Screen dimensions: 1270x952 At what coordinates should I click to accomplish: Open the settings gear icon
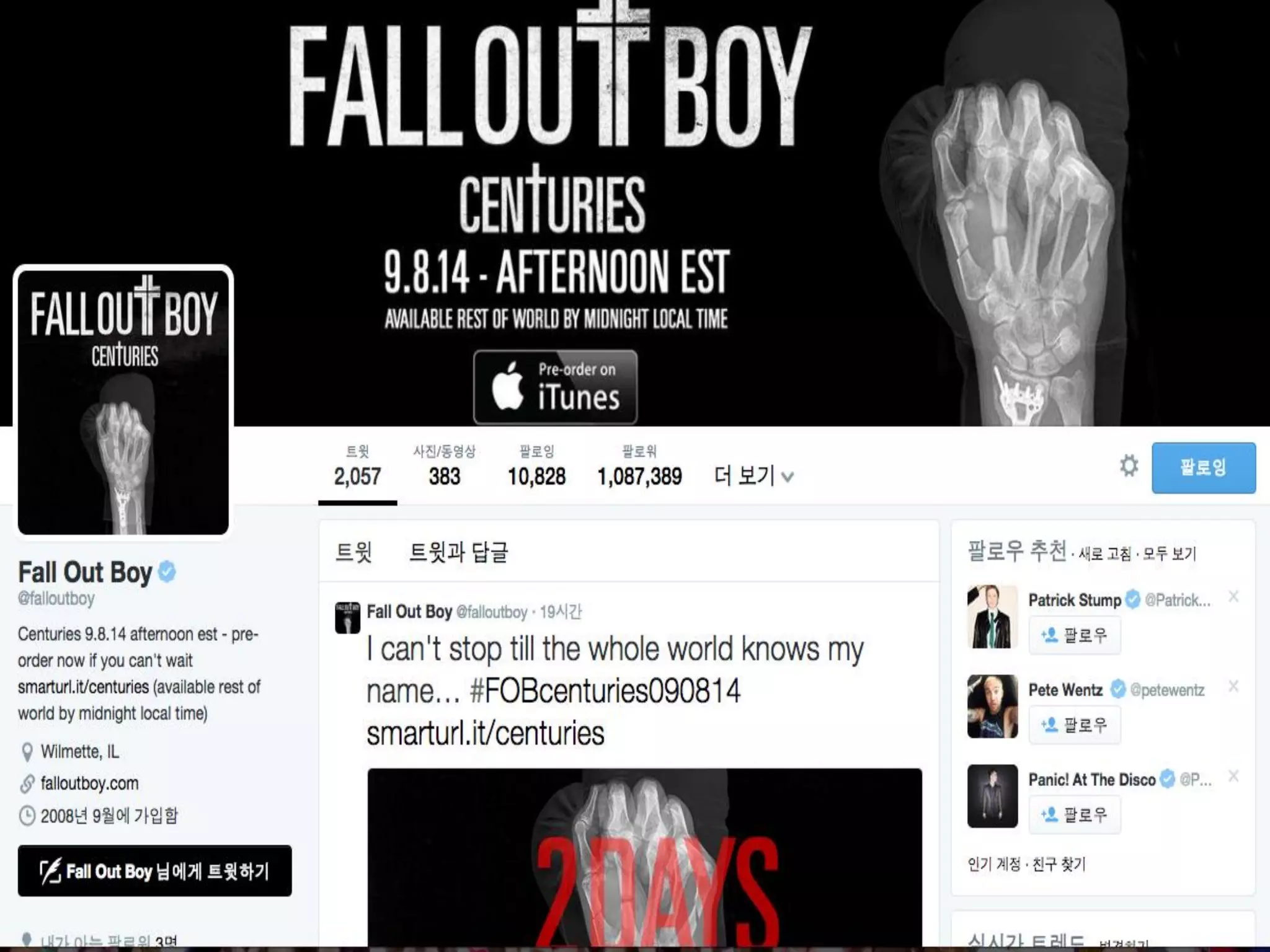coord(1129,466)
